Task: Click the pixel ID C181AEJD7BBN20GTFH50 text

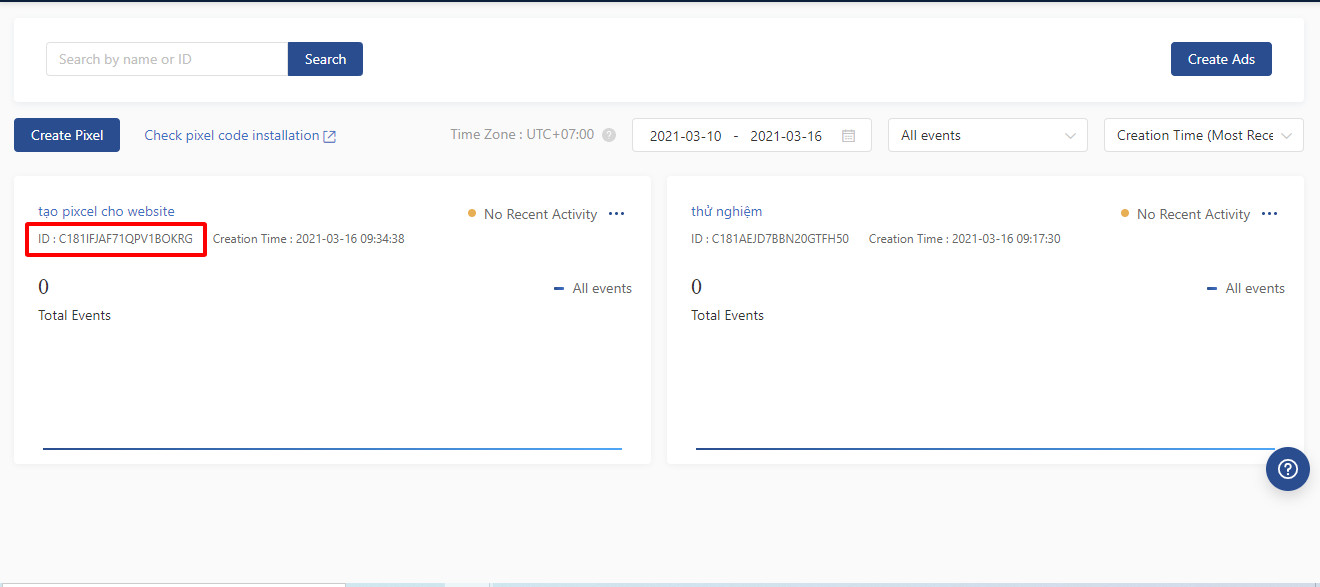Action: point(770,239)
